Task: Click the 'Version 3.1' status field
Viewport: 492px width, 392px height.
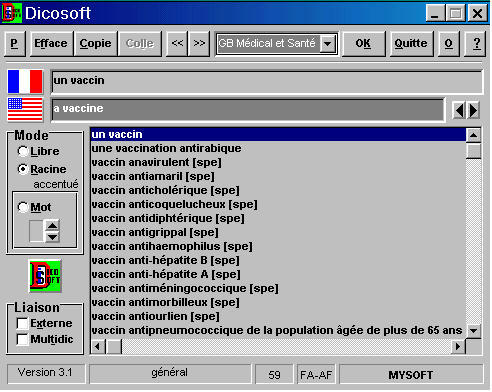Action: tap(46, 373)
